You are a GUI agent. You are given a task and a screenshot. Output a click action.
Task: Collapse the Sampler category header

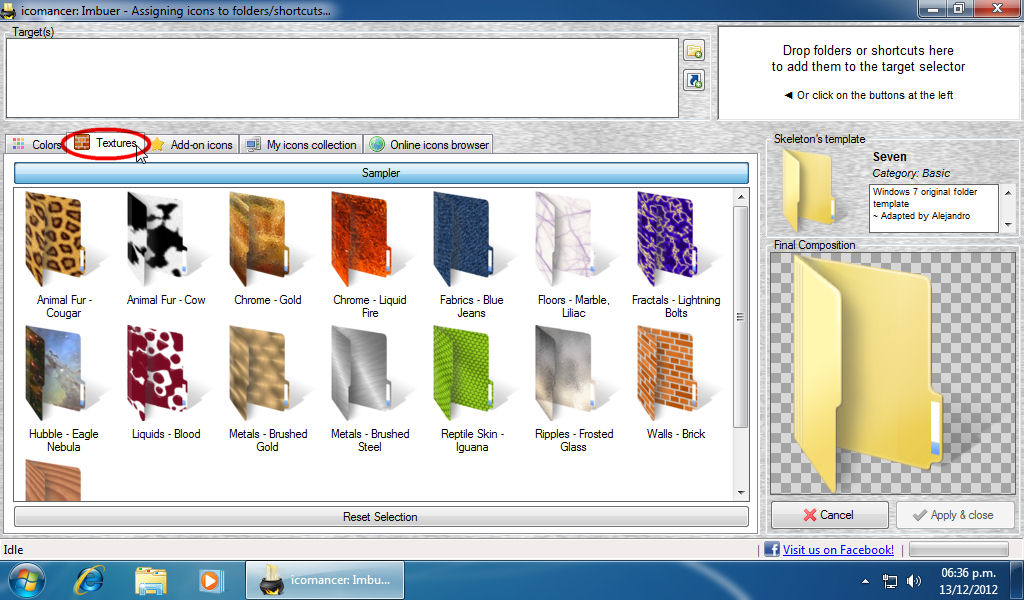[x=381, y=173]
